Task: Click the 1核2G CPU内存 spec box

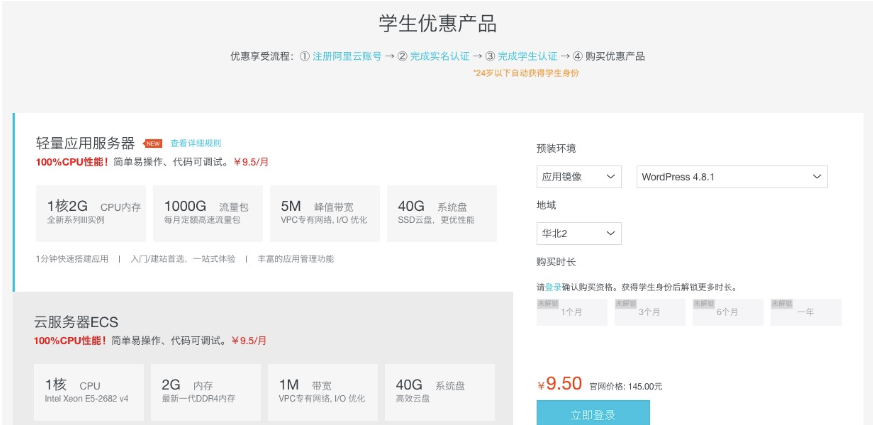Action: click(x=91, y=213)
